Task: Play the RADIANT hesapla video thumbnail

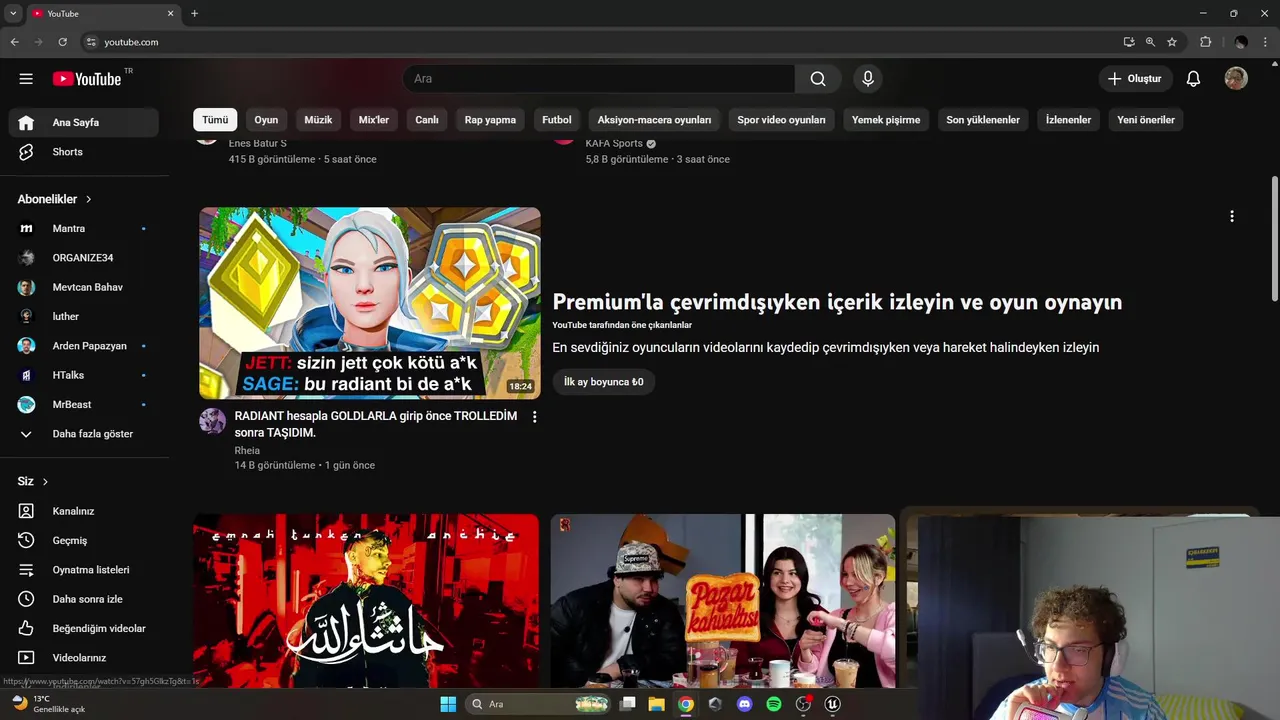Action: [370, 303]
